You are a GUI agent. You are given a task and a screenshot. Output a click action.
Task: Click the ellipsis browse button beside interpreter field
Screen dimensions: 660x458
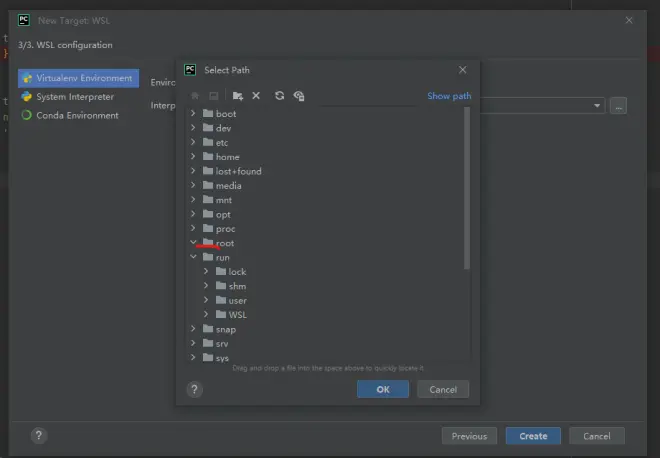point(618,105)
